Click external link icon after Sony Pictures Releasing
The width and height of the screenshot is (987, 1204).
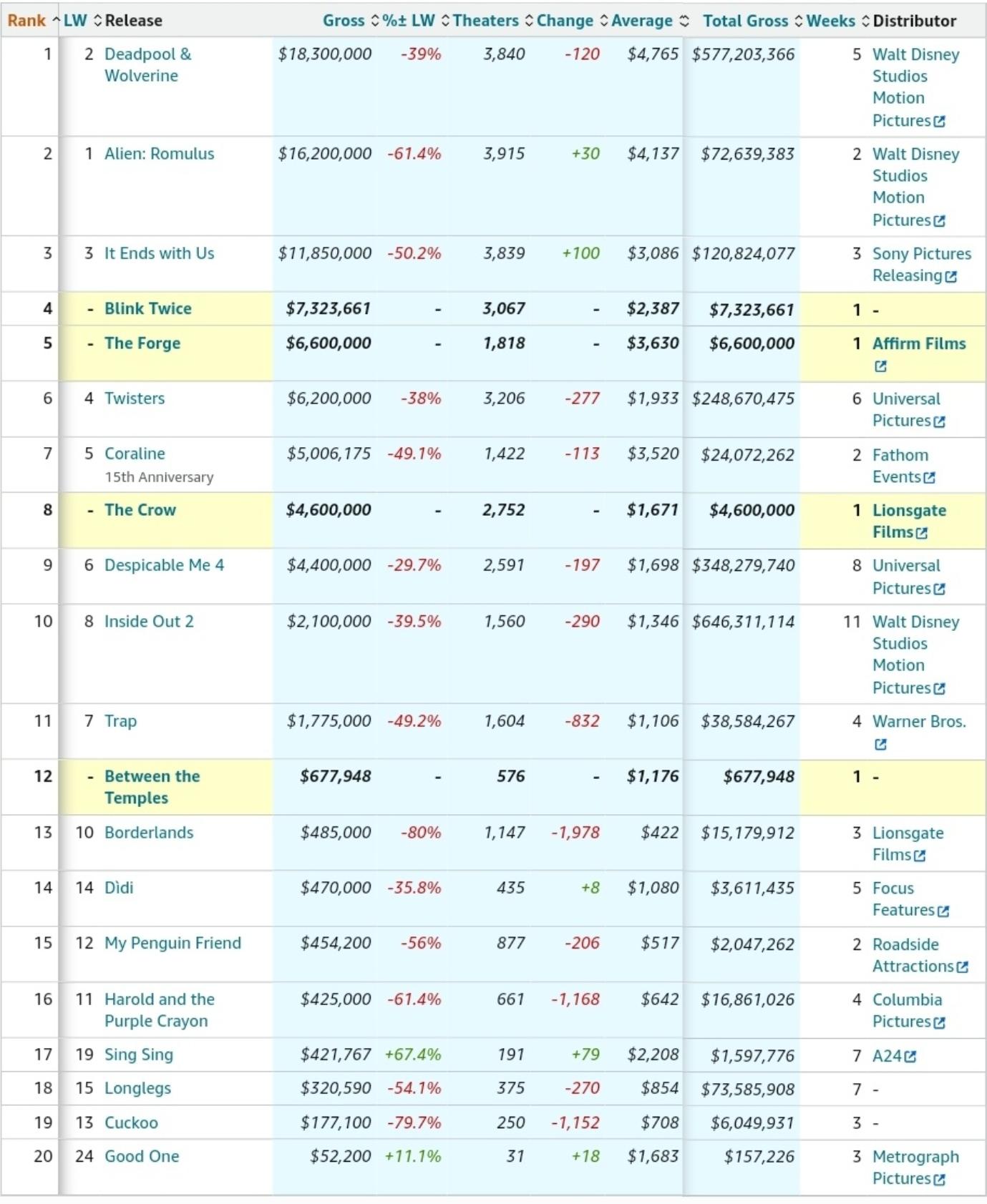click(x=950, y=276)
